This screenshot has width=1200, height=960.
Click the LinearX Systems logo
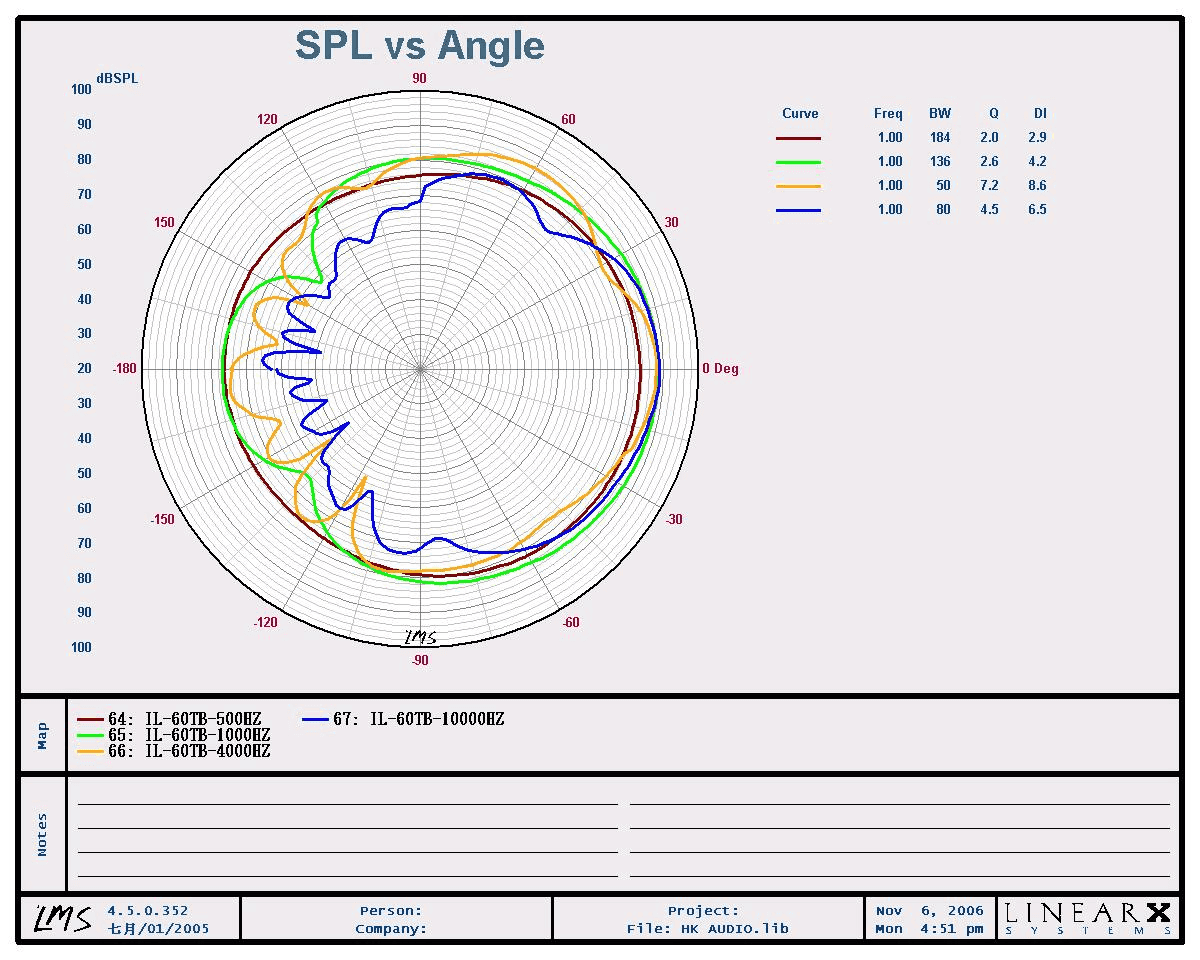[1087, 918]
